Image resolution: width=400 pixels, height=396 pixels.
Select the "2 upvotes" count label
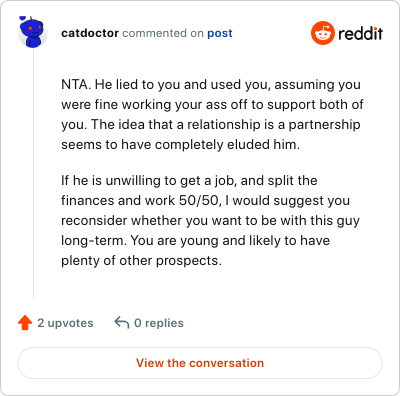tap(65, 323)
